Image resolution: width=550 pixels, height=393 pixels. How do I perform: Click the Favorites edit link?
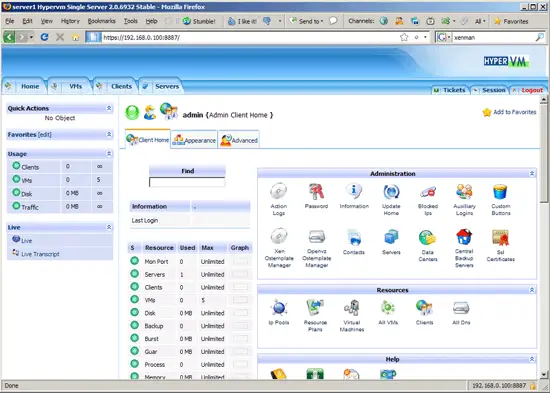(45, 134)
